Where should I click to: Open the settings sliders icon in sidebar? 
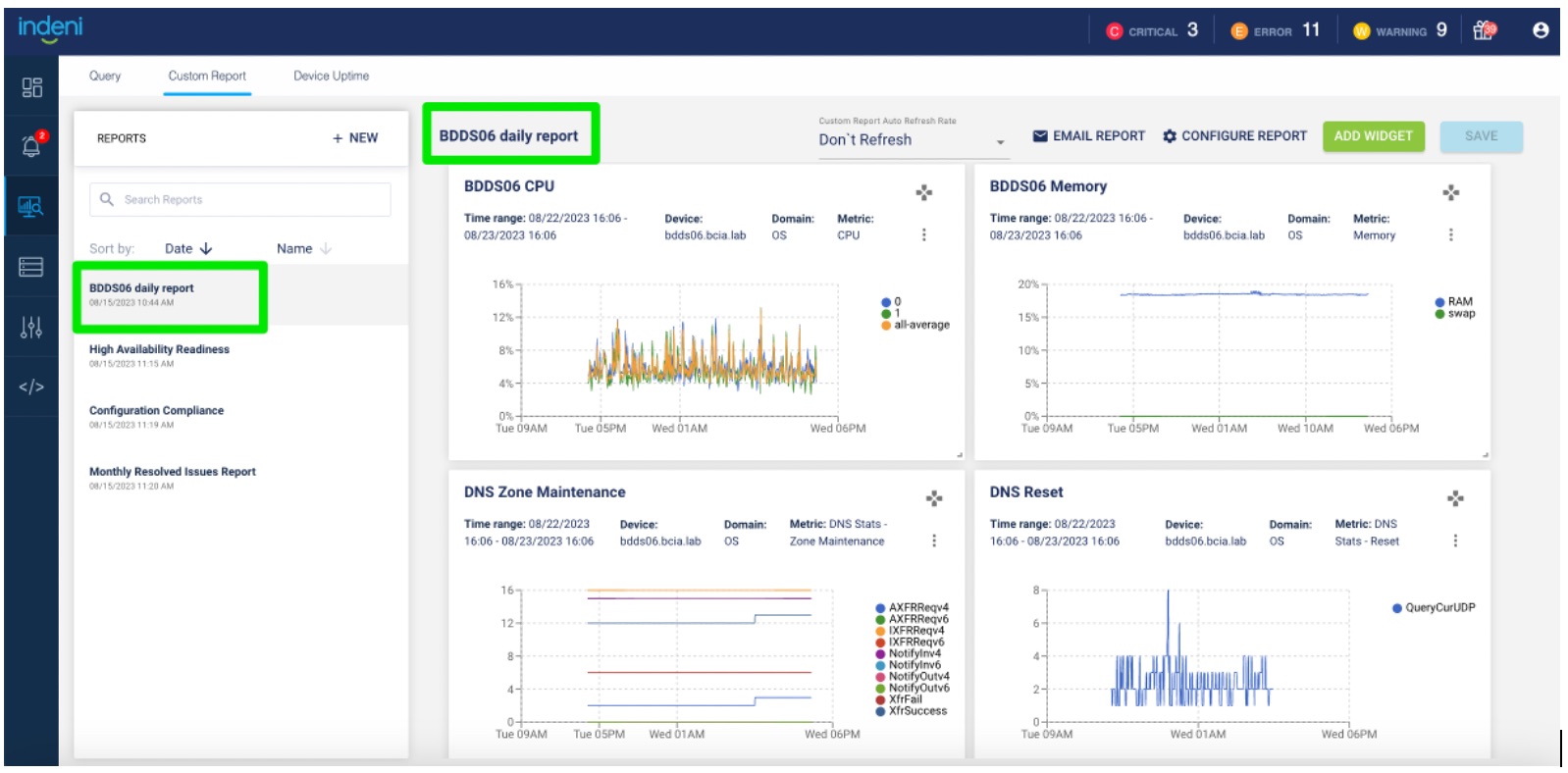coord(31,327)
